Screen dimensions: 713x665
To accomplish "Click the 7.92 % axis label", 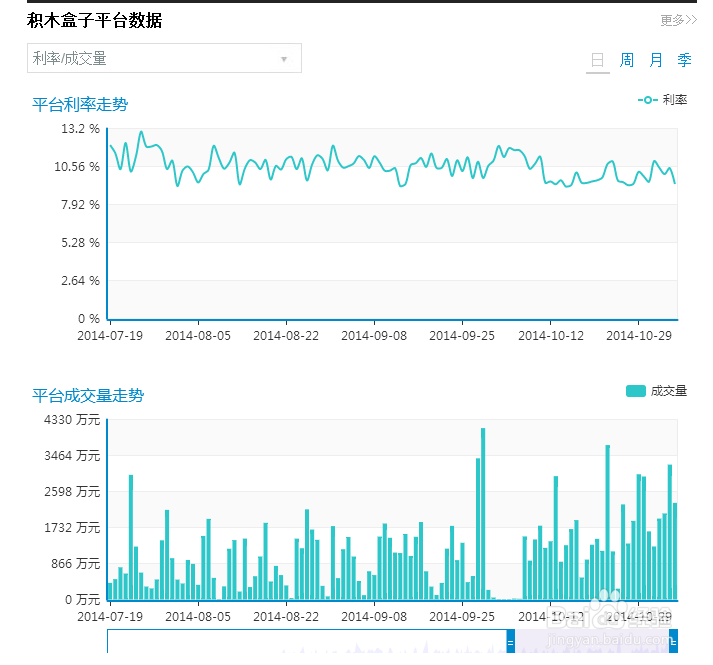I will [80, 205].
